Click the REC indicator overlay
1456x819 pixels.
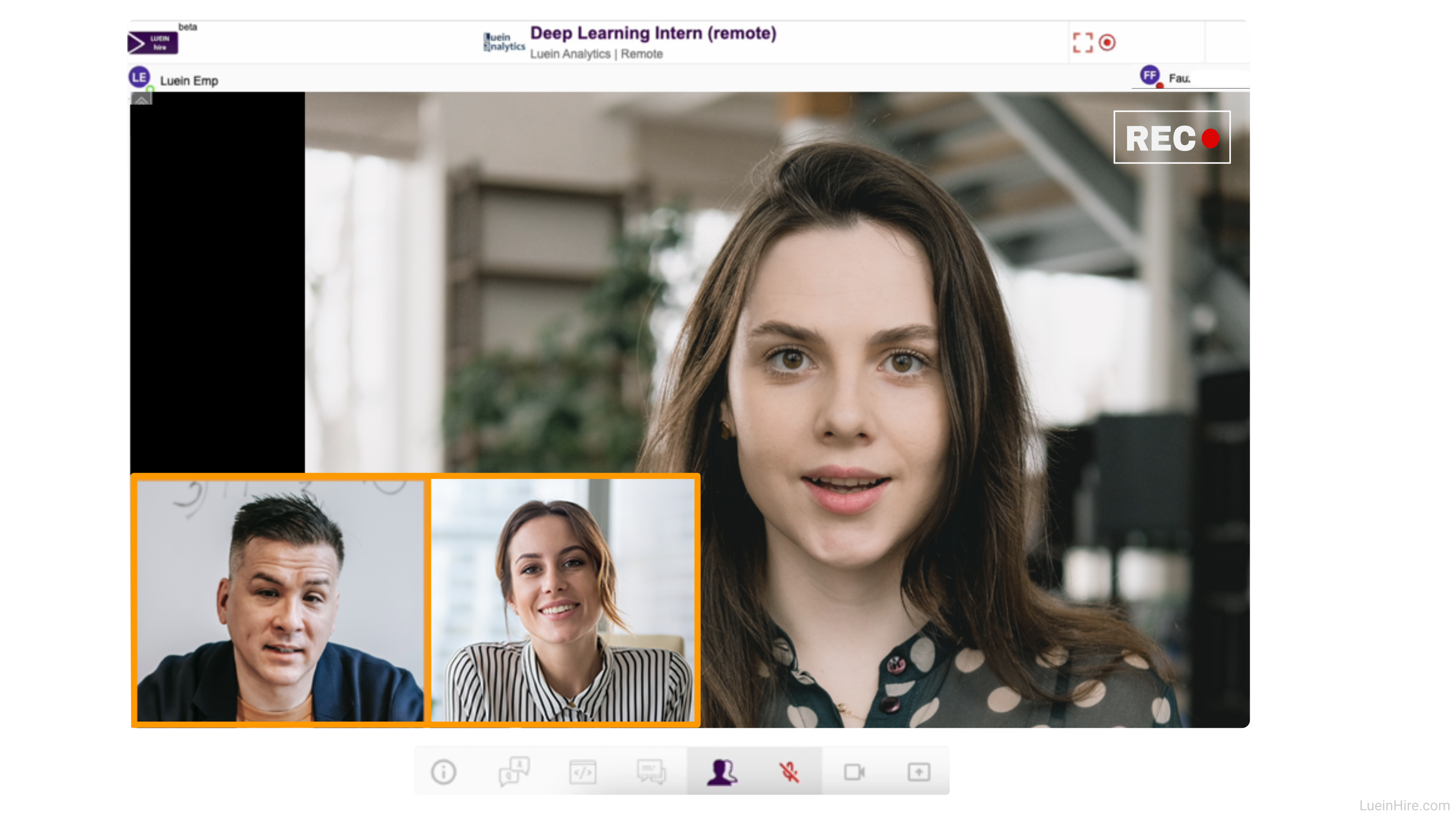[x=1171, y=137]
